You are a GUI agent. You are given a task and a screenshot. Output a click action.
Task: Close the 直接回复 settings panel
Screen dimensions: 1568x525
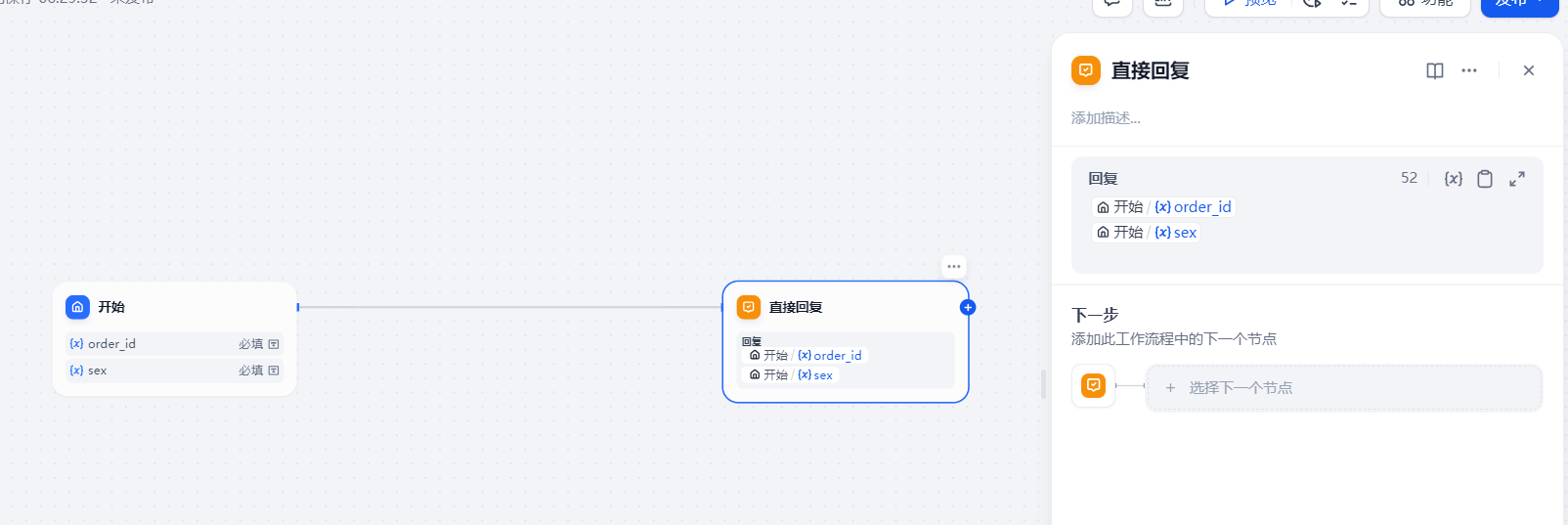click(1529, 70)
